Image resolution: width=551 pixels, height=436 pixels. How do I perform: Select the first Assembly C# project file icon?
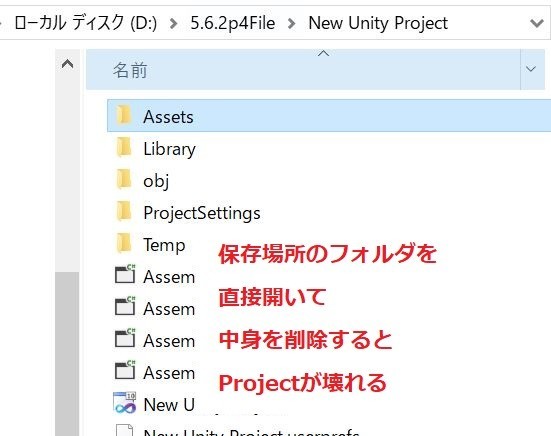[x=125, y=274]
